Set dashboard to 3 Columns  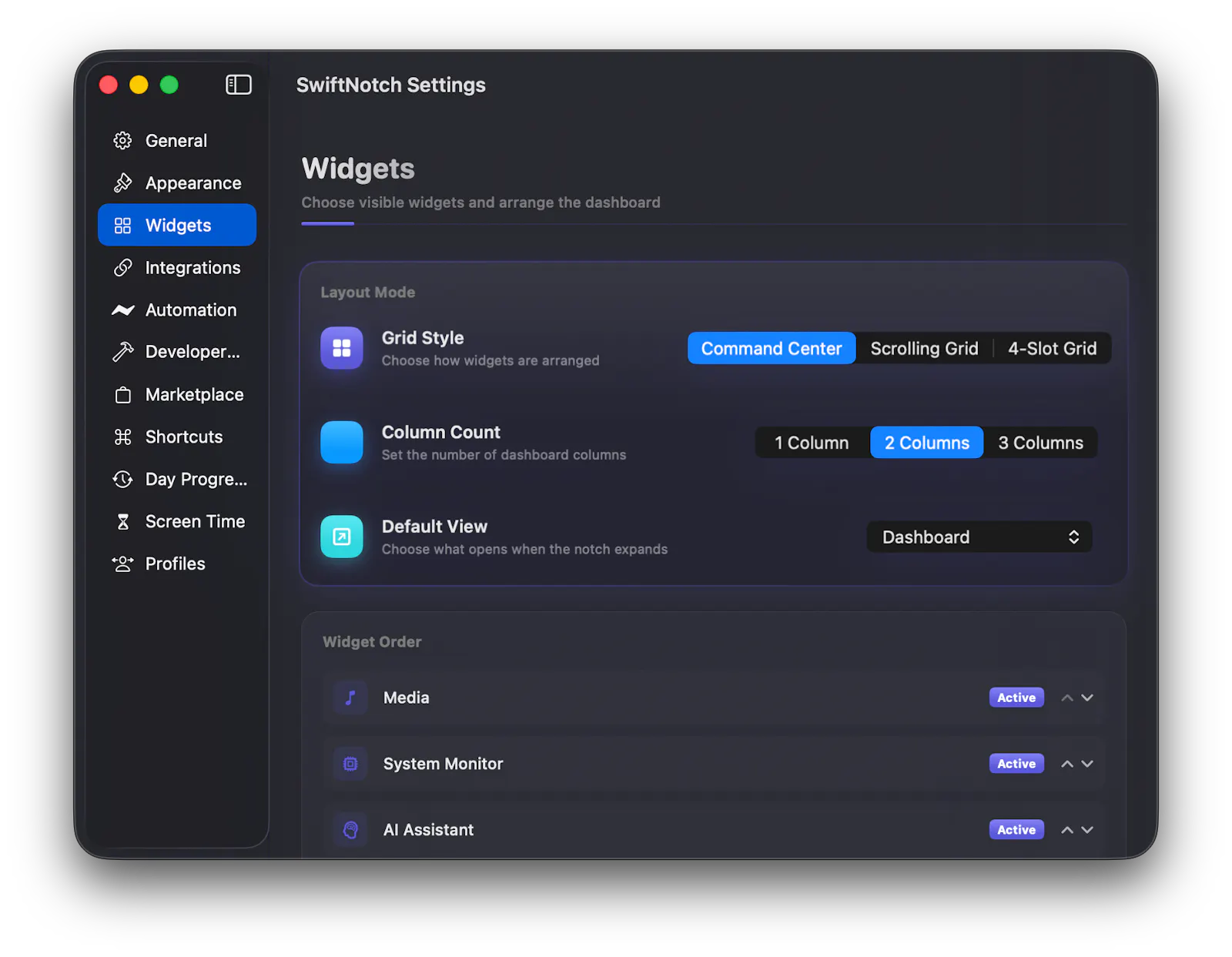click(1041, 443)
